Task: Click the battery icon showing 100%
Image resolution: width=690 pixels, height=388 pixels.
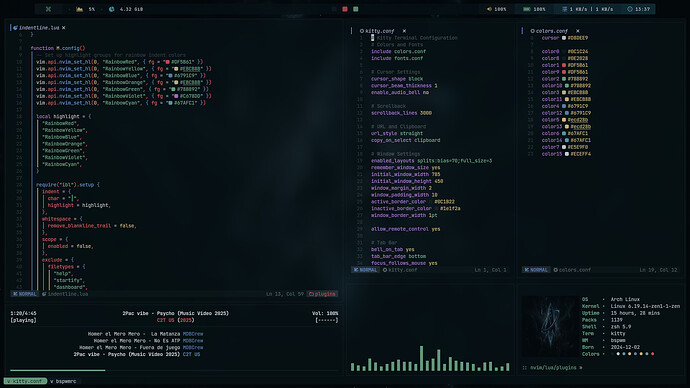Action: pos(527,9)
